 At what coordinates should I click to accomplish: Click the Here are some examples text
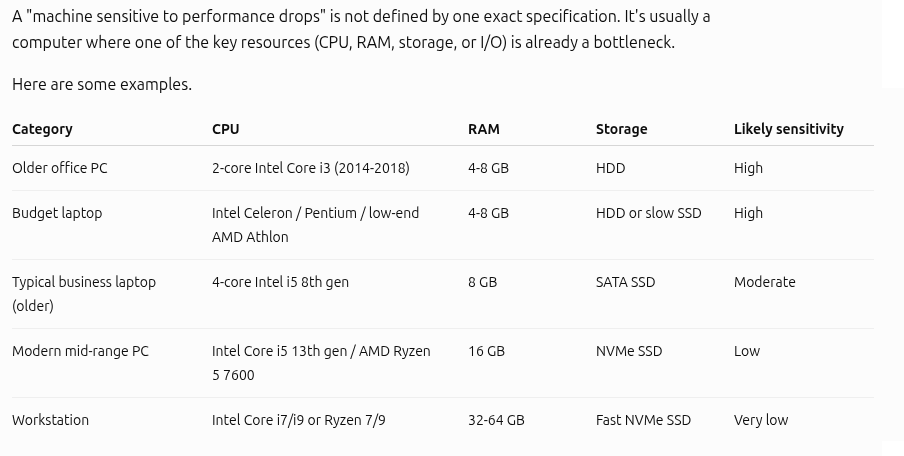(x=102, y=85)
